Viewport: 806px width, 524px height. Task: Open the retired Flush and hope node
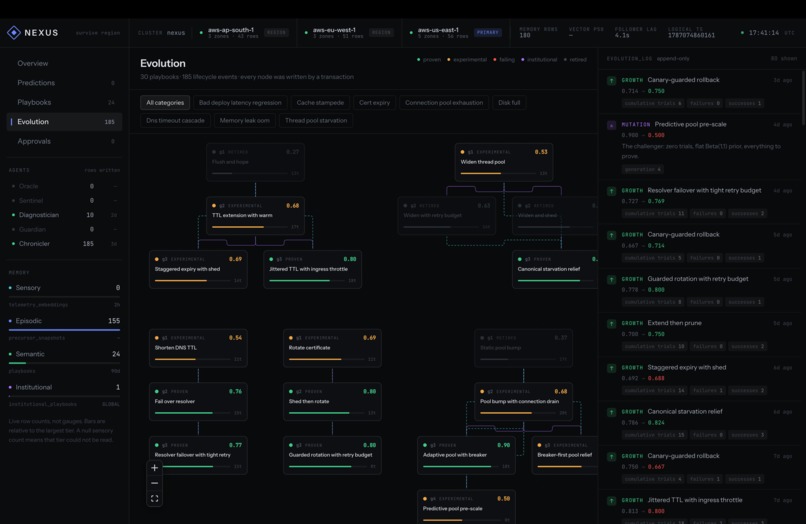pos(255,162)
